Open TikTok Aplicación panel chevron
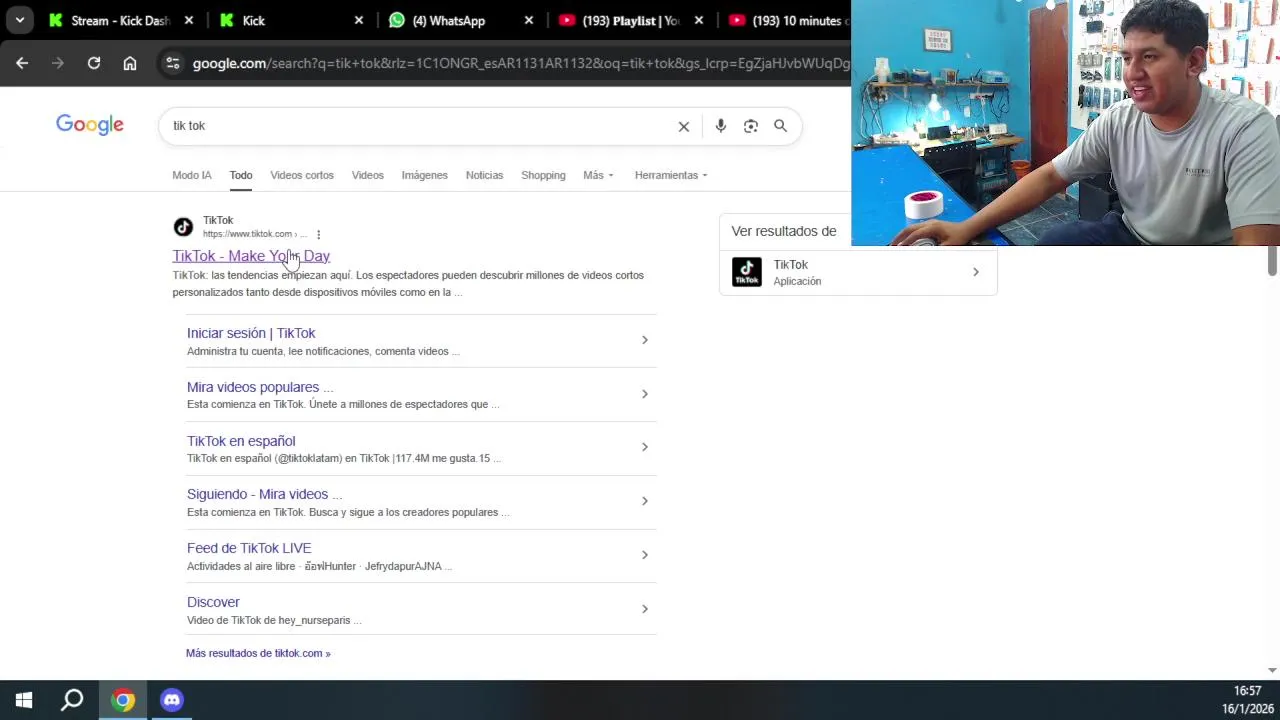Viewport: 1280px width, 720px height. (976, 272)
